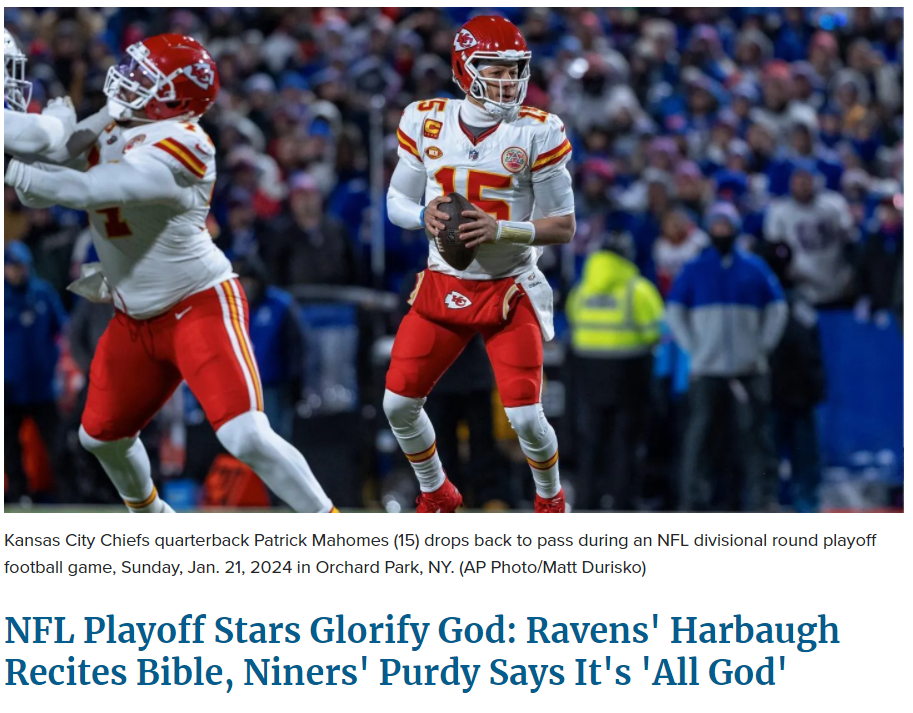The width and height of the screenshot is (913, 713).
Task: Click the NFL shield on jersey collar
Action: (473, 154)
